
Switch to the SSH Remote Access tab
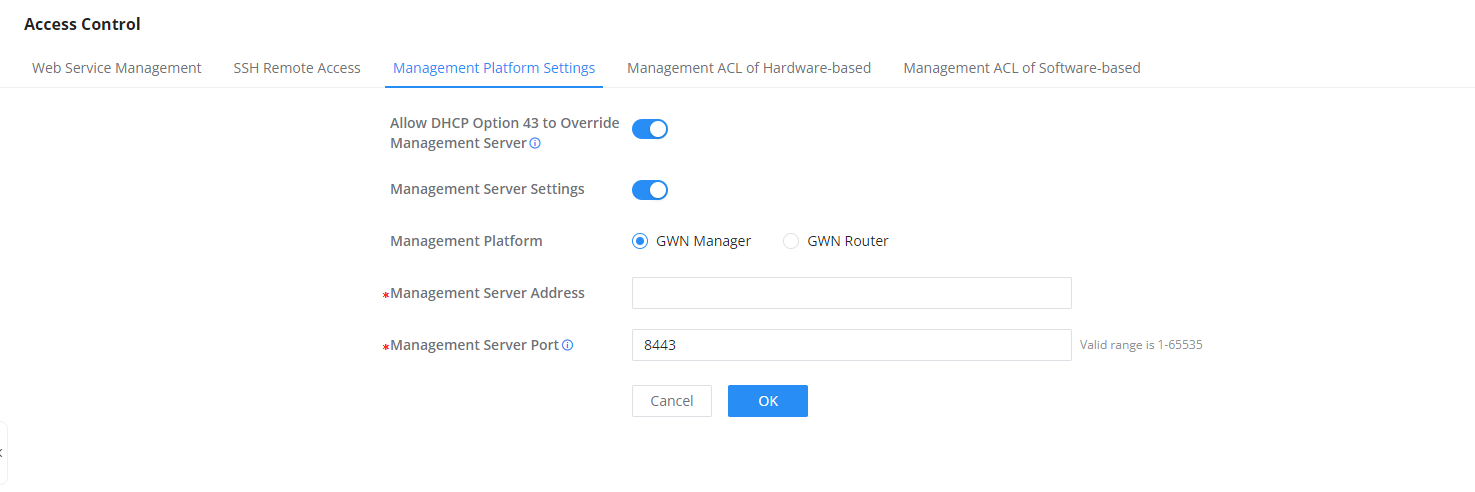click(297, 68)
